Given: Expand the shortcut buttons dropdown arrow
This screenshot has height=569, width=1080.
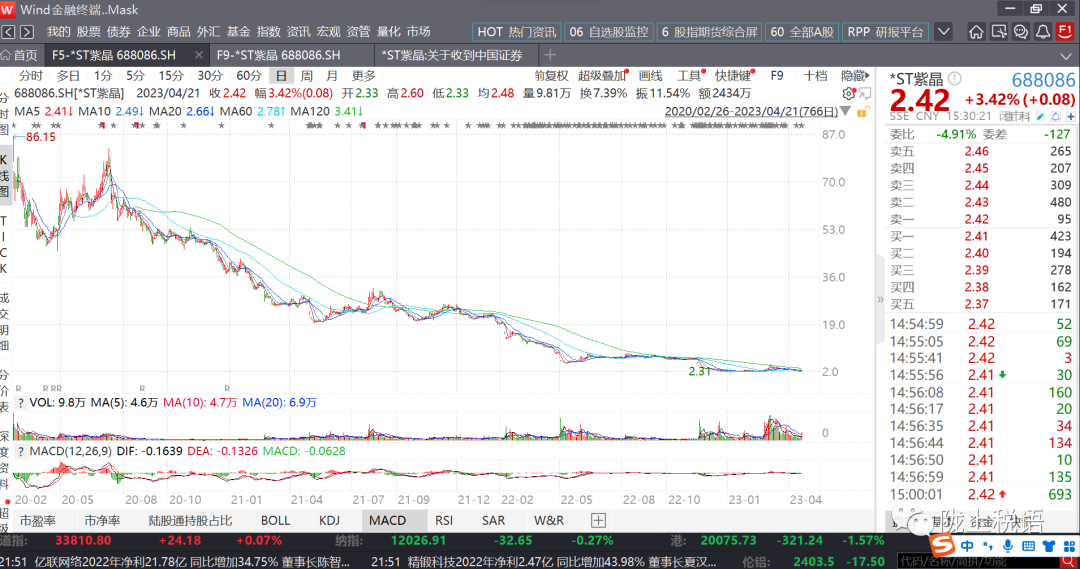Looking at the screenshot, I should 944,32.
